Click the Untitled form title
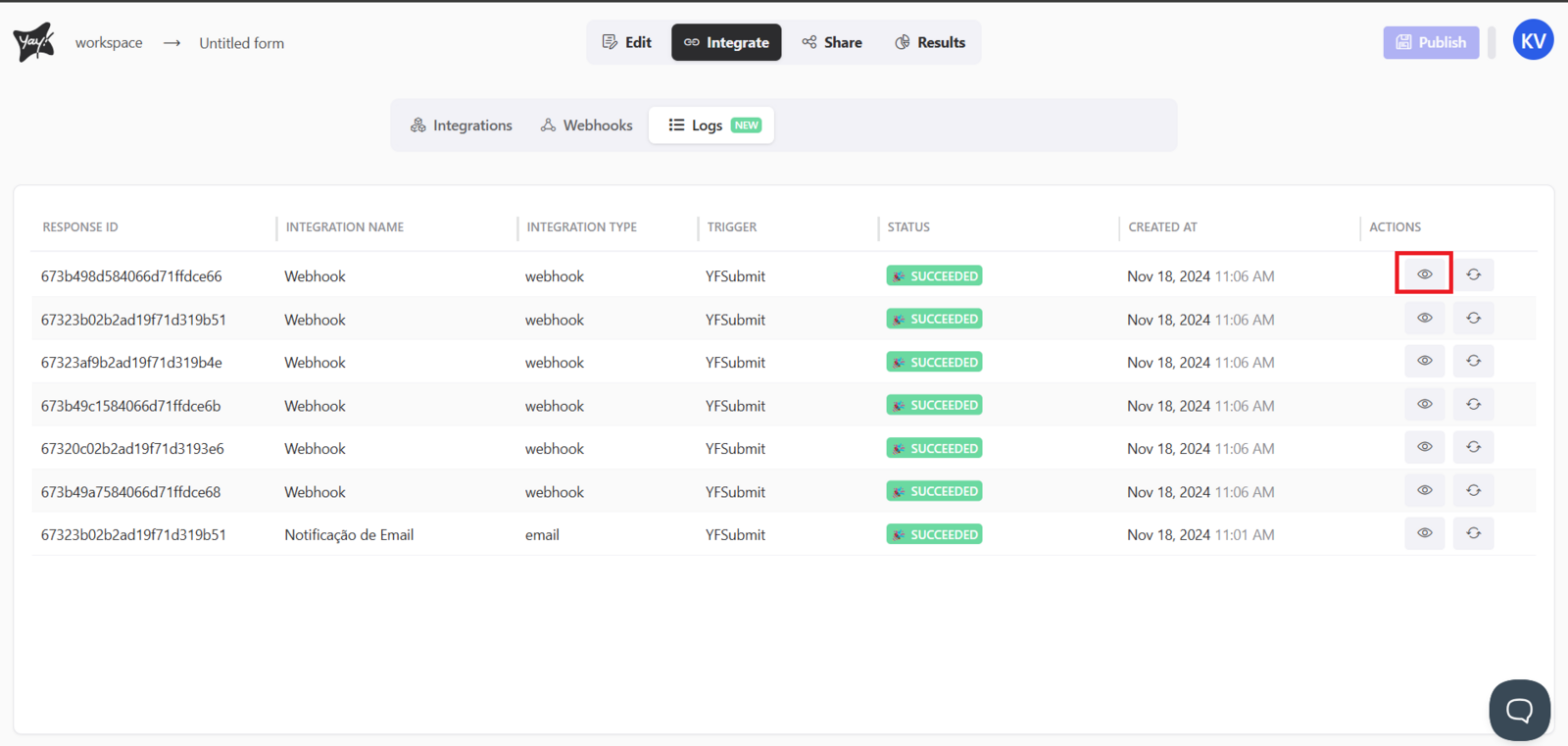Viewport: 1568px width, 746px height. (x=241, y=43)
